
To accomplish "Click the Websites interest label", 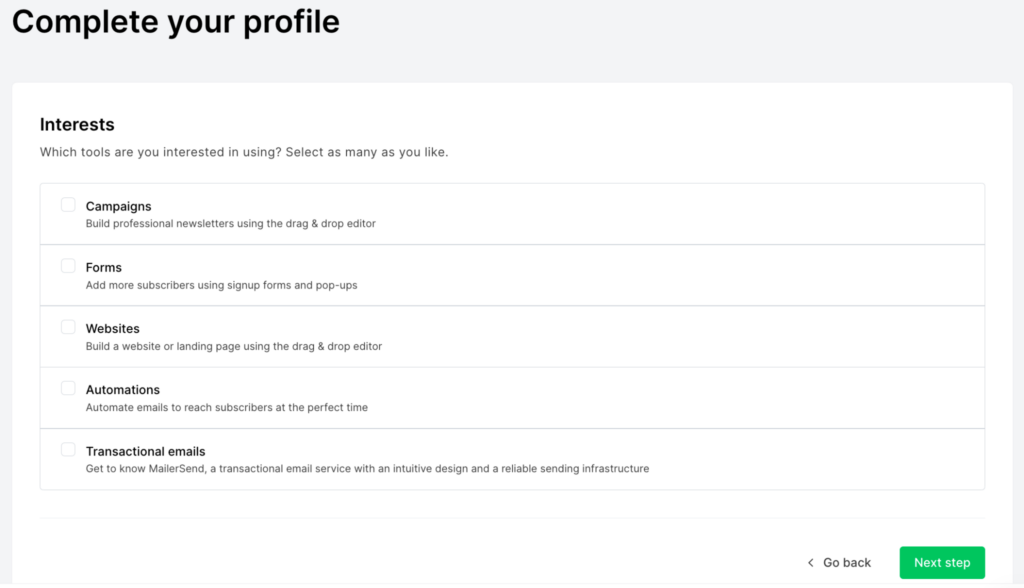I will (x=112, y=328).
